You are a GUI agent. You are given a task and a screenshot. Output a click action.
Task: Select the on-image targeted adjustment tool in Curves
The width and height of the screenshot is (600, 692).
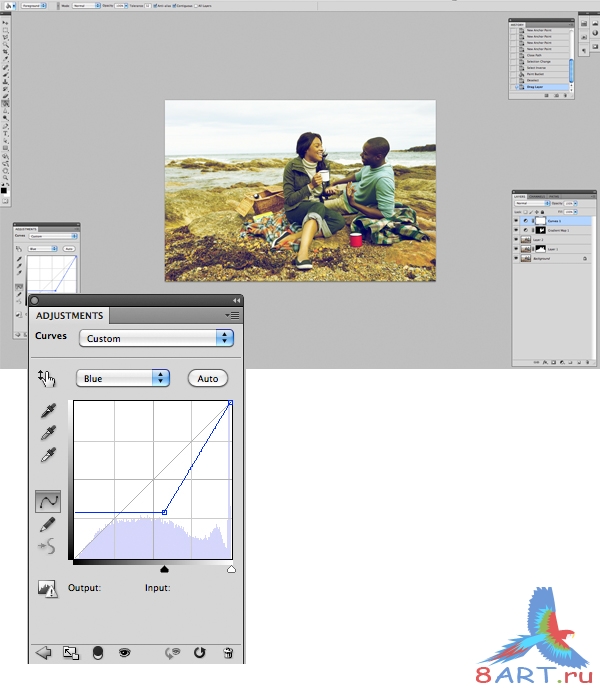point(47,378)
